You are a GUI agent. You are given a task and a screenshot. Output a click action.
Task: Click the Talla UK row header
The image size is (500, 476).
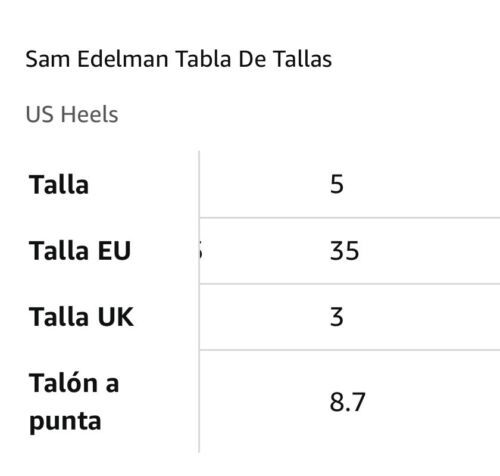coord(81,317)
